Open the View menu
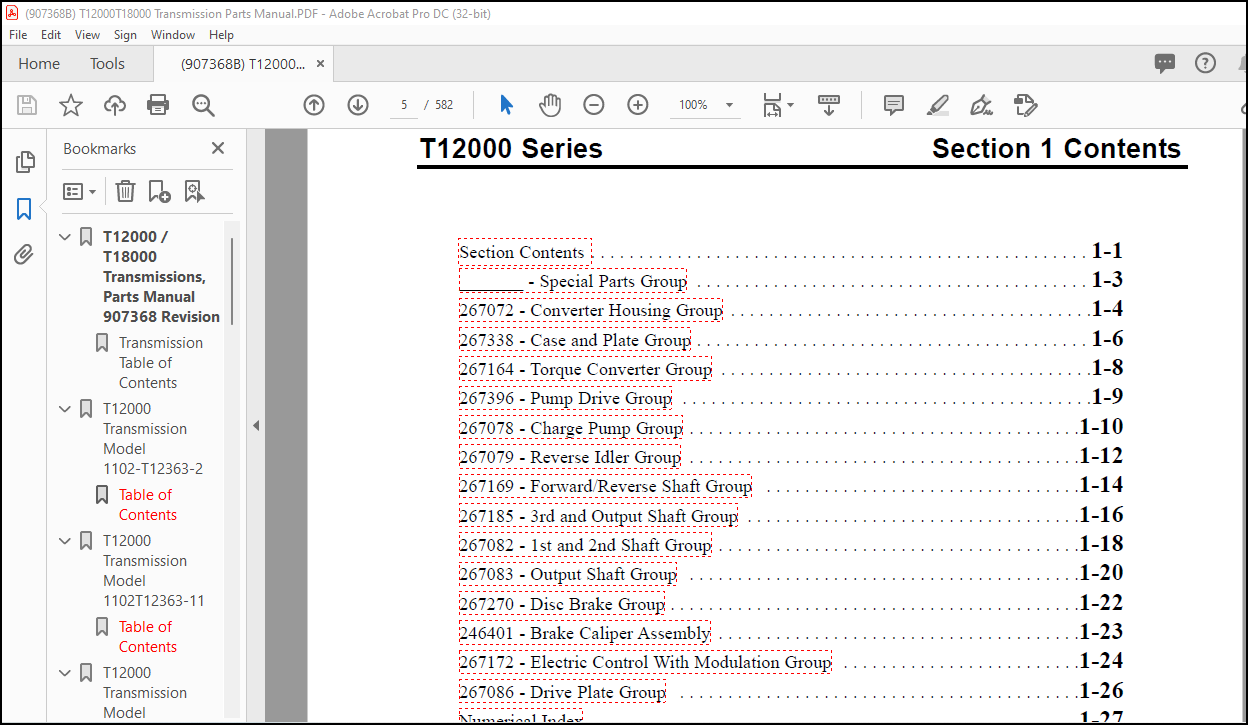1248x725 pixels. pos(88,34)
